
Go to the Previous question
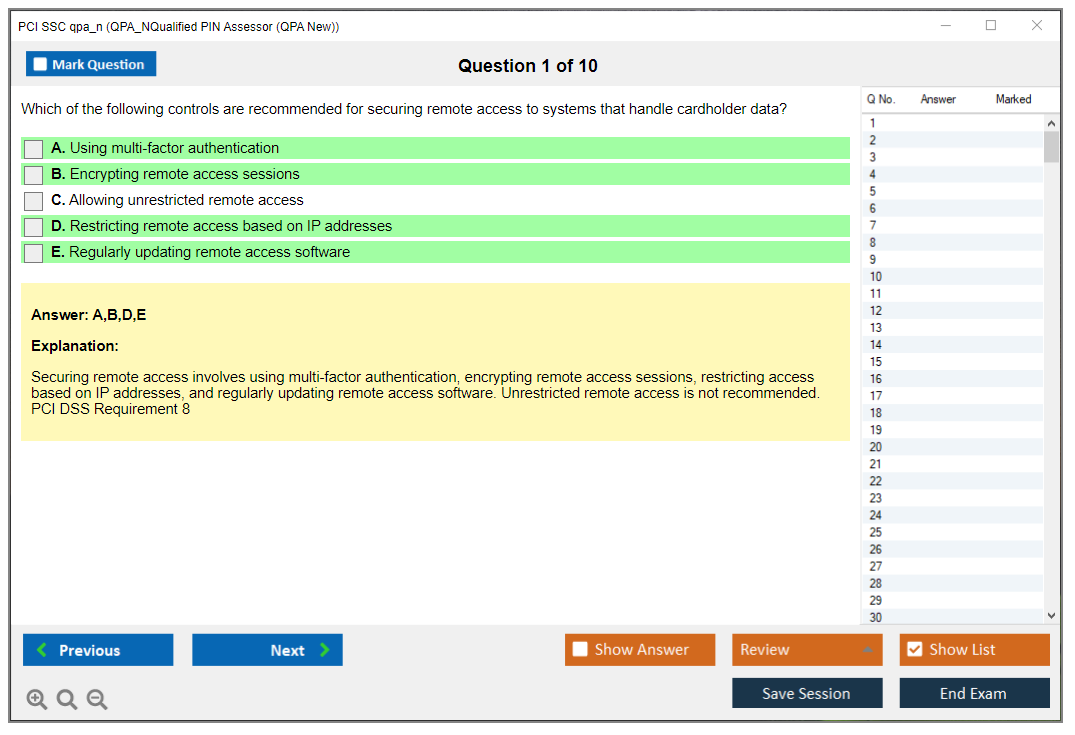click(98, 650)
